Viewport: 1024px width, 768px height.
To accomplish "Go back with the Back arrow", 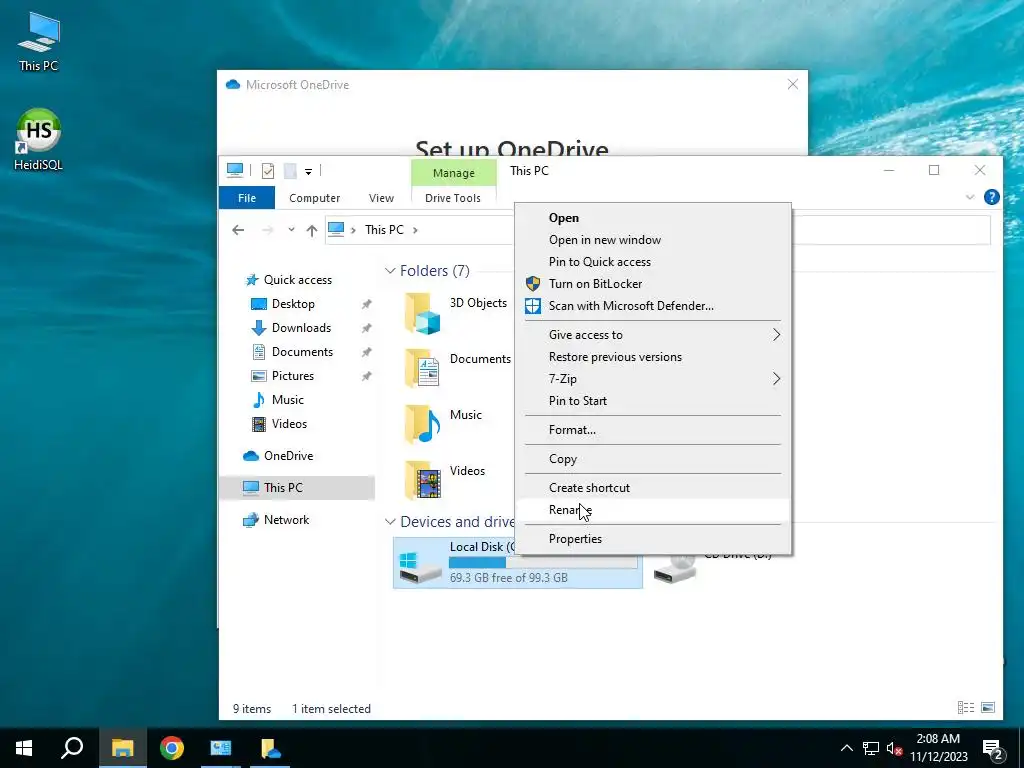I will [238, 230].
